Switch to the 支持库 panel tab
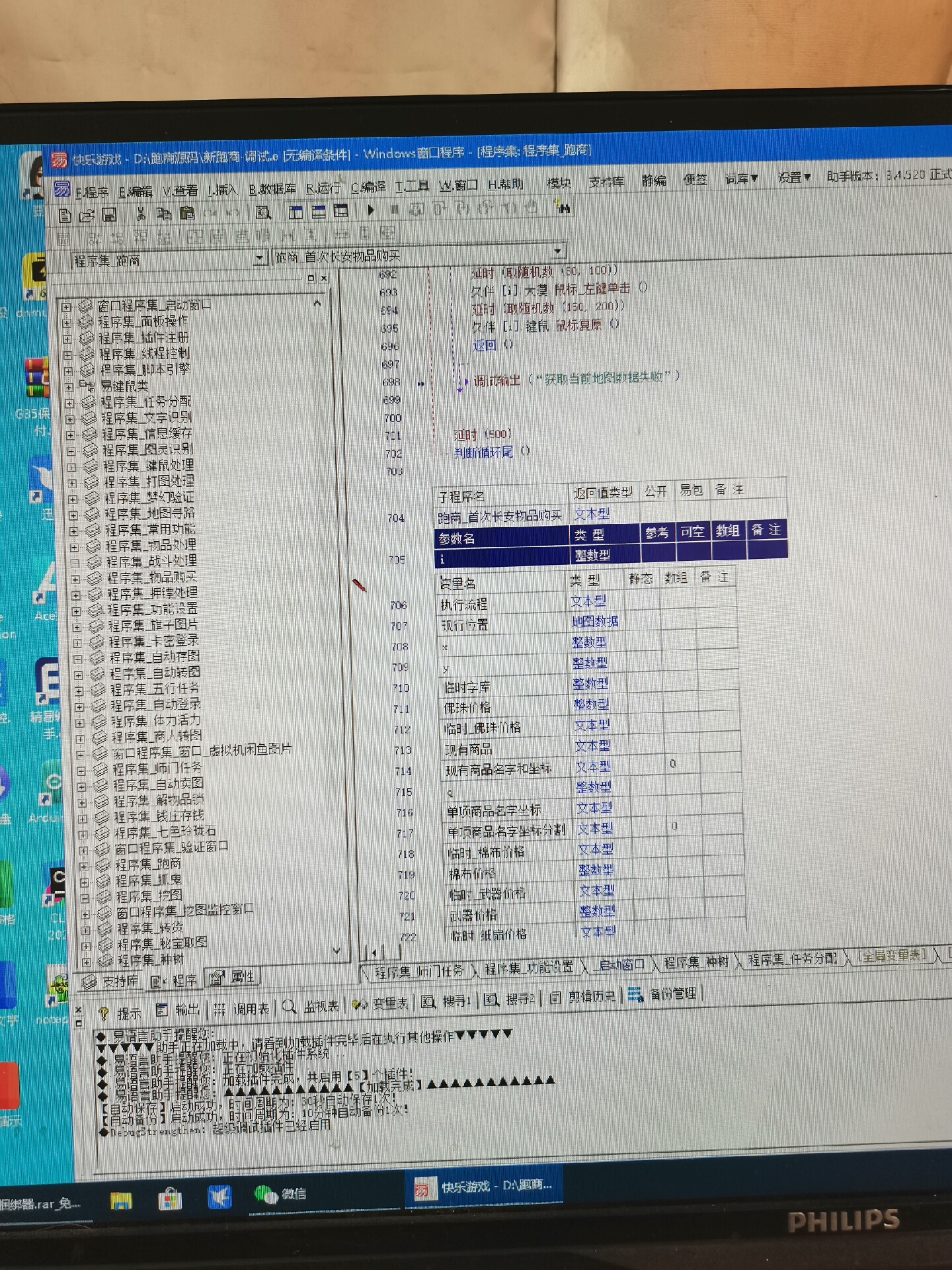The height and width of the screenshot is (1270, 952). click(x=111, y=982)
